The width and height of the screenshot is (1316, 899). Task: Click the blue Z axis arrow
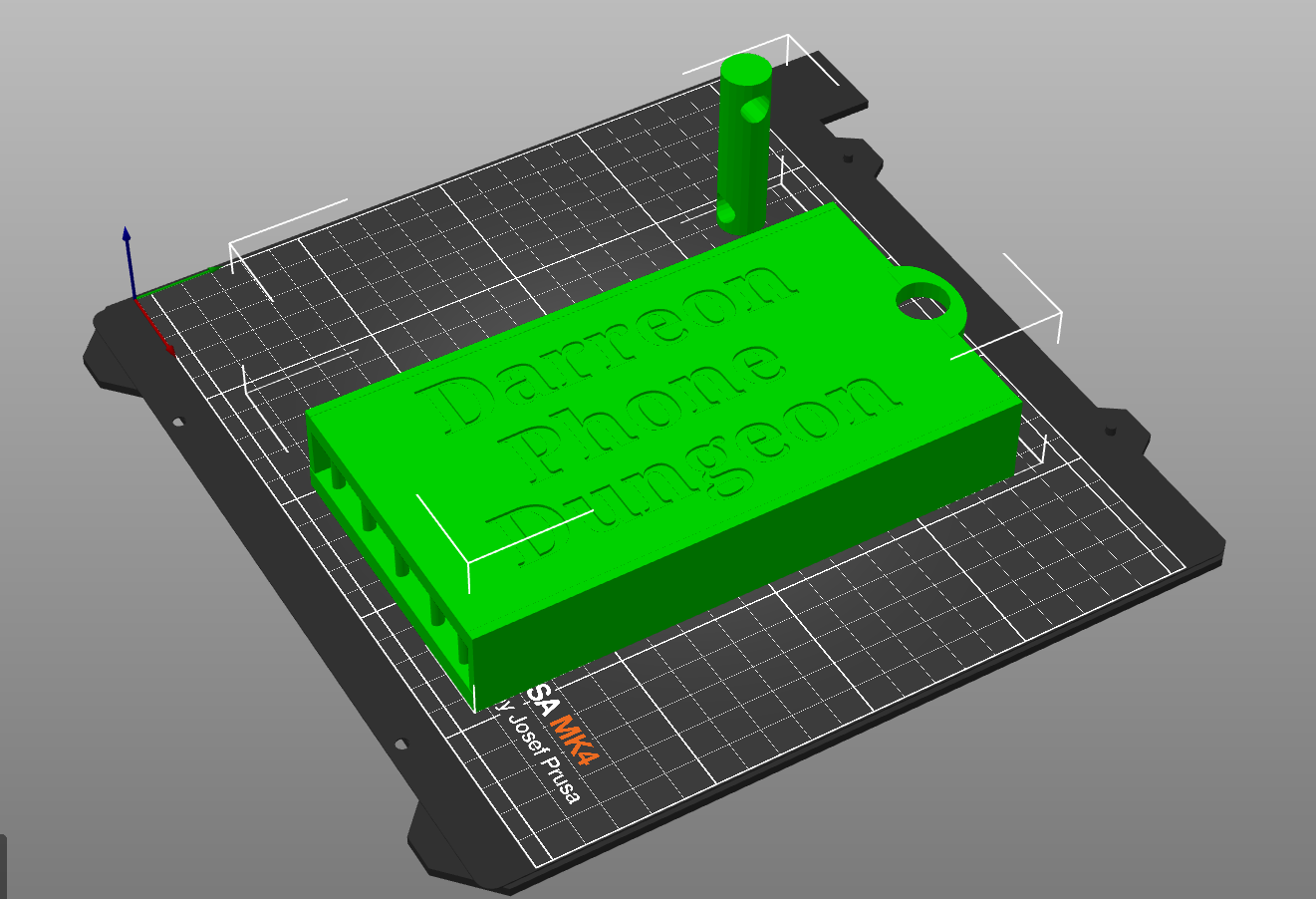pos(128,261)
